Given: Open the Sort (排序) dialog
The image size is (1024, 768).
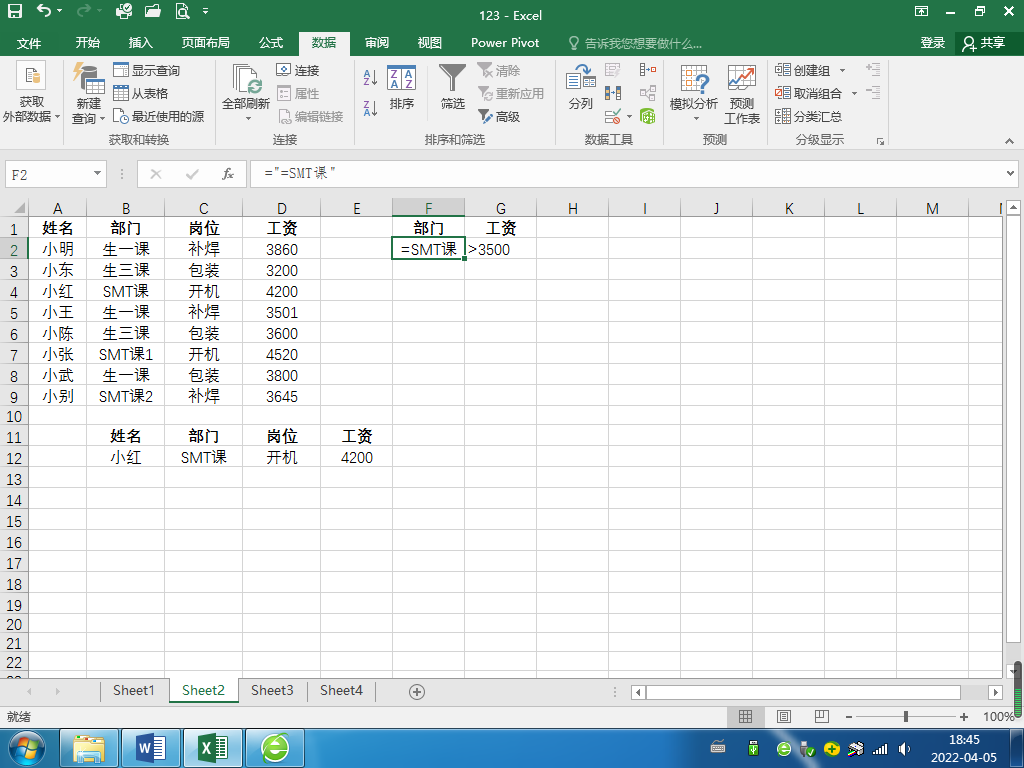Looking at the screenshot, I should [x=402, y=87].
